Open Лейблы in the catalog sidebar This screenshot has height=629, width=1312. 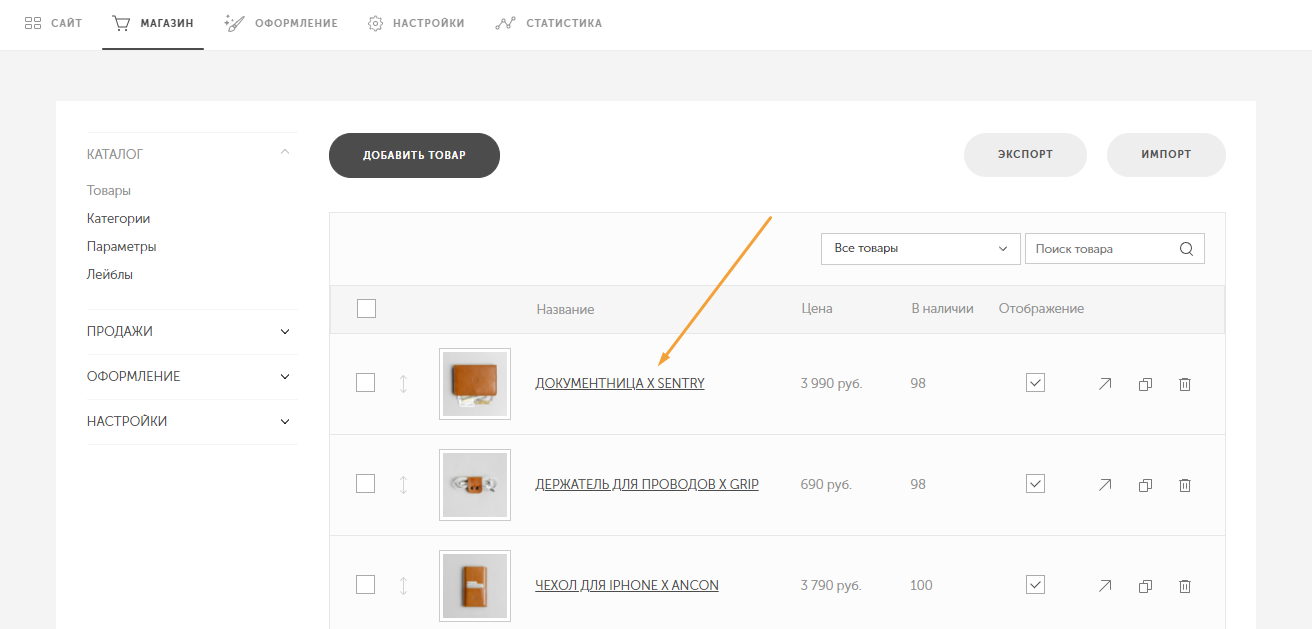[110, 274]
